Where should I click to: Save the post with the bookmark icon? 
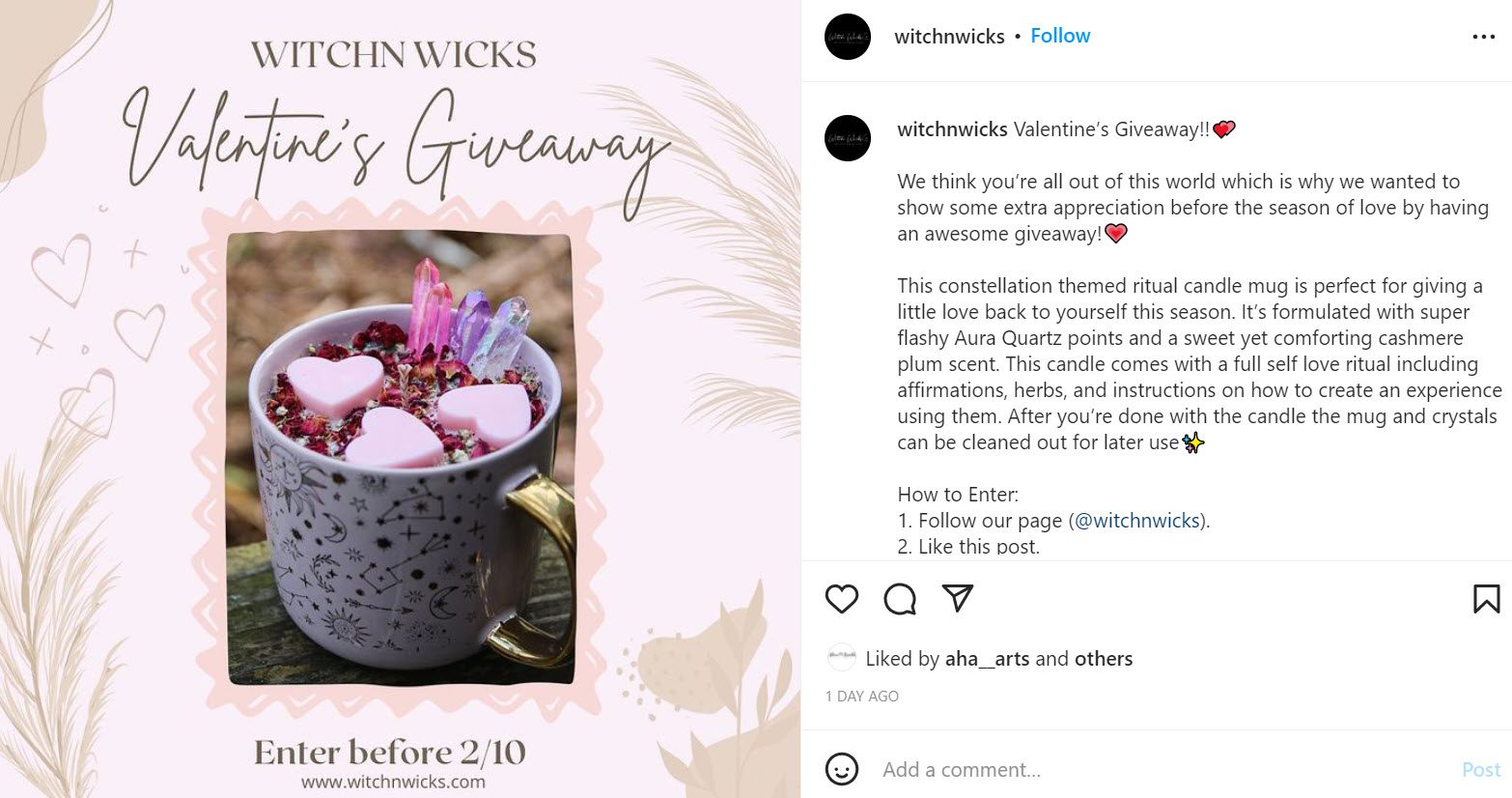tap(1487, 599)
